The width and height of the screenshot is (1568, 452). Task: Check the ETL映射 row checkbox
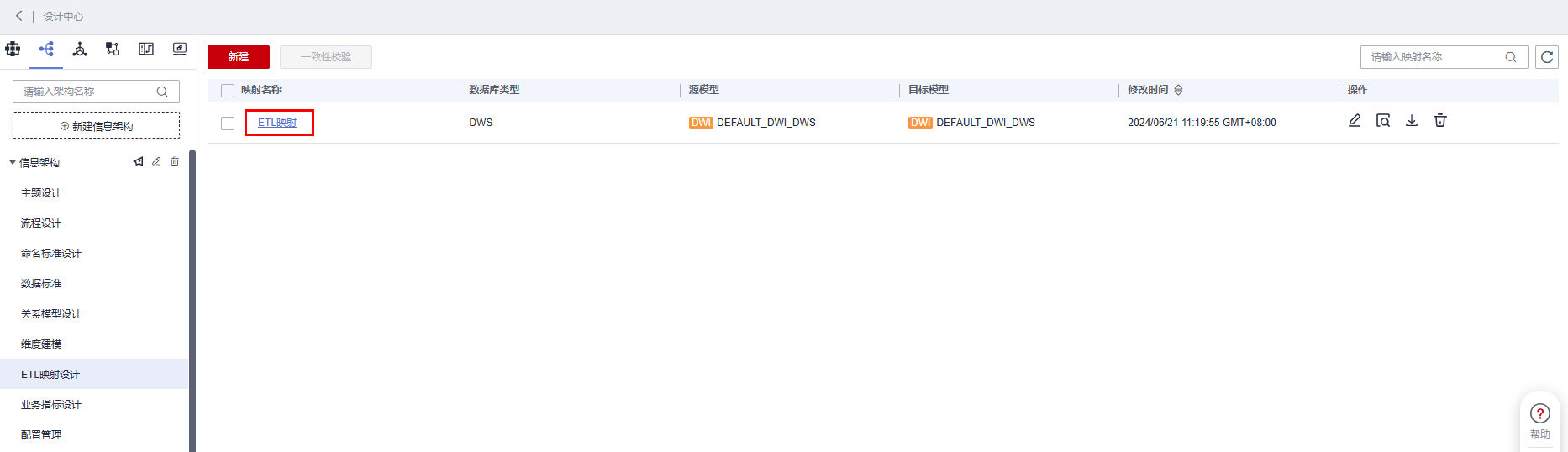pyautogui.click(x=228, y=124)
